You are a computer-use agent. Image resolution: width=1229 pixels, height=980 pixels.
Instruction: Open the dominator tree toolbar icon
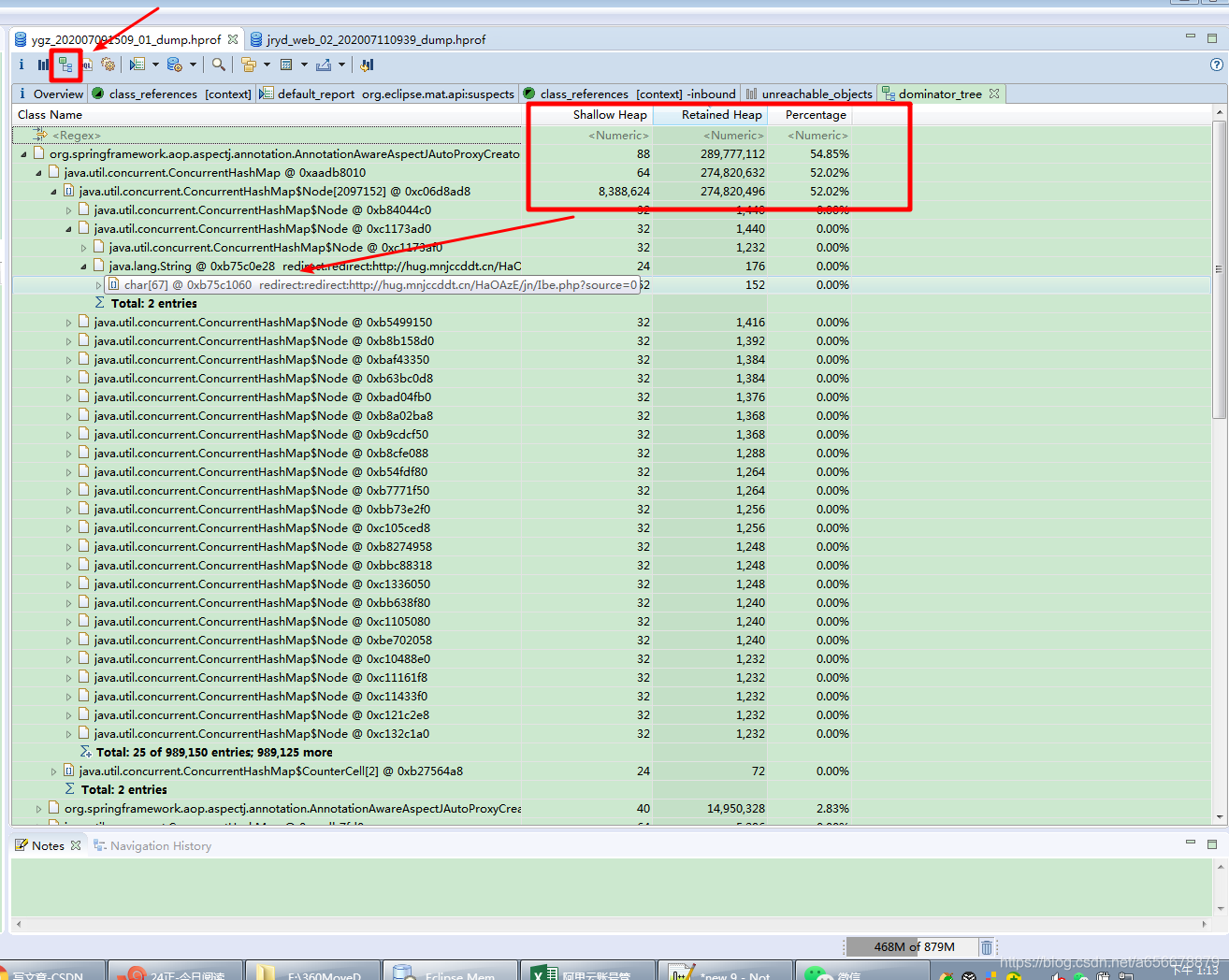pos(65,65)
